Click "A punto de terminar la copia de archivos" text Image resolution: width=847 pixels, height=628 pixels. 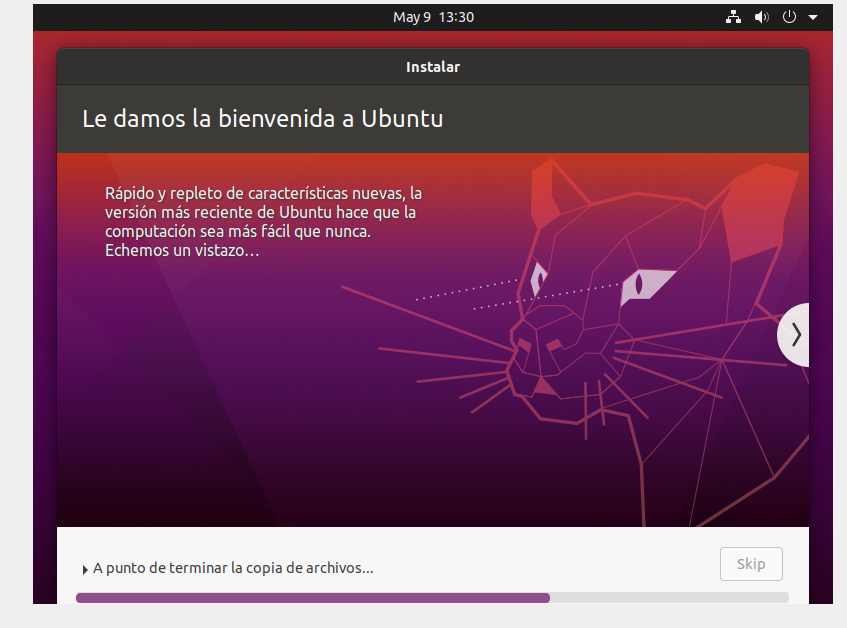tap(233, 568)
